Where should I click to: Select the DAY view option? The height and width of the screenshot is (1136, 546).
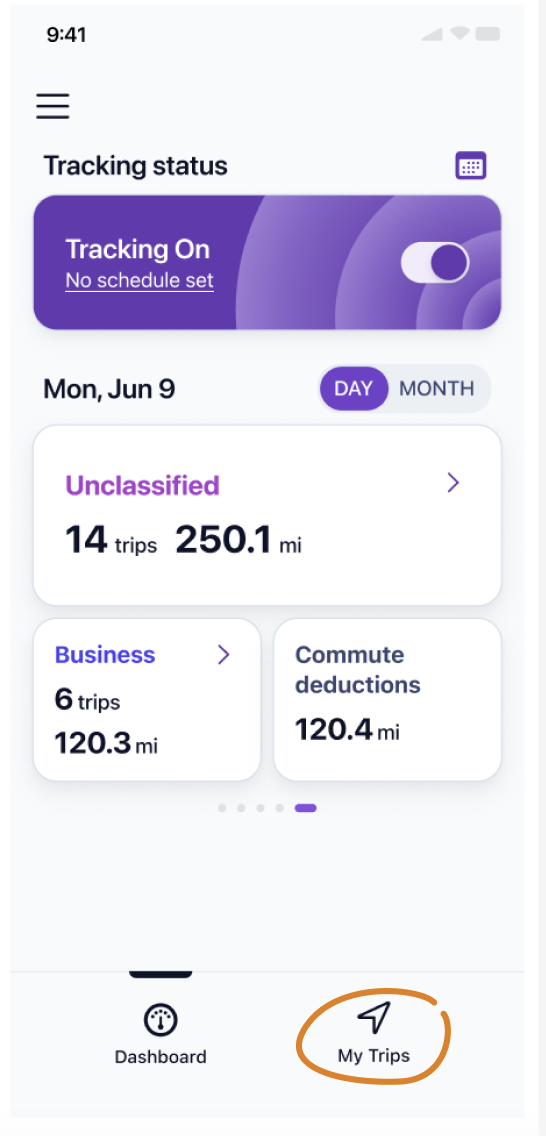(353, 388)
